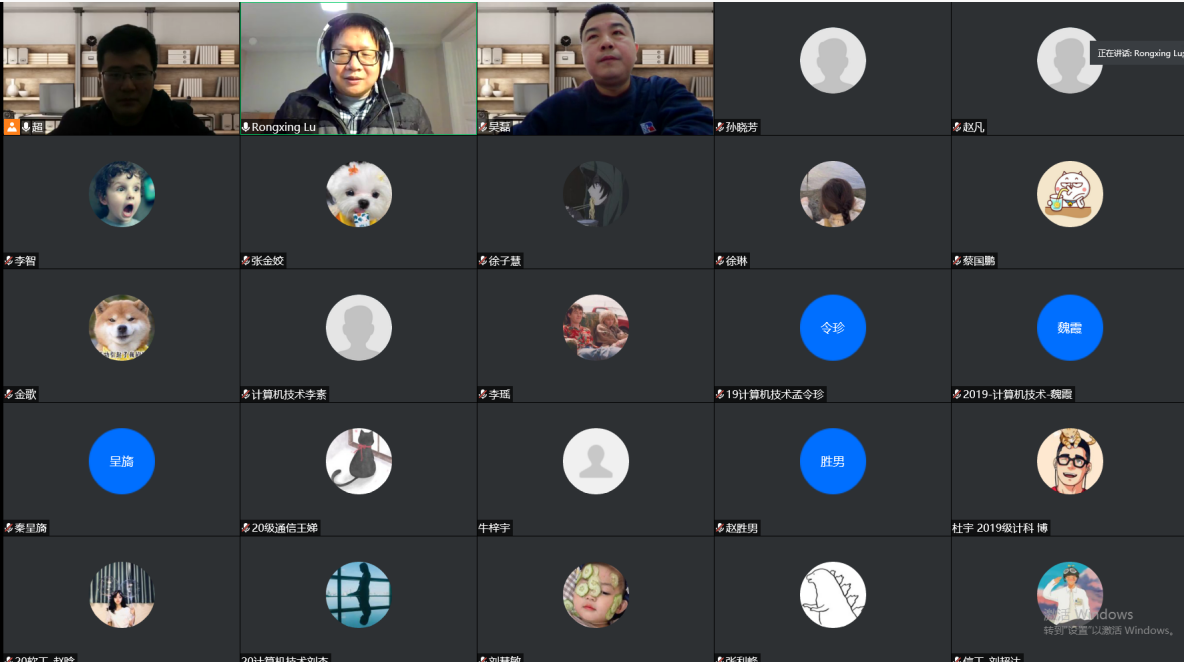Click the 正在讲述 Rongxing Lu speaking indicator
1184x662 pixels.
(x=1139, y=53)
